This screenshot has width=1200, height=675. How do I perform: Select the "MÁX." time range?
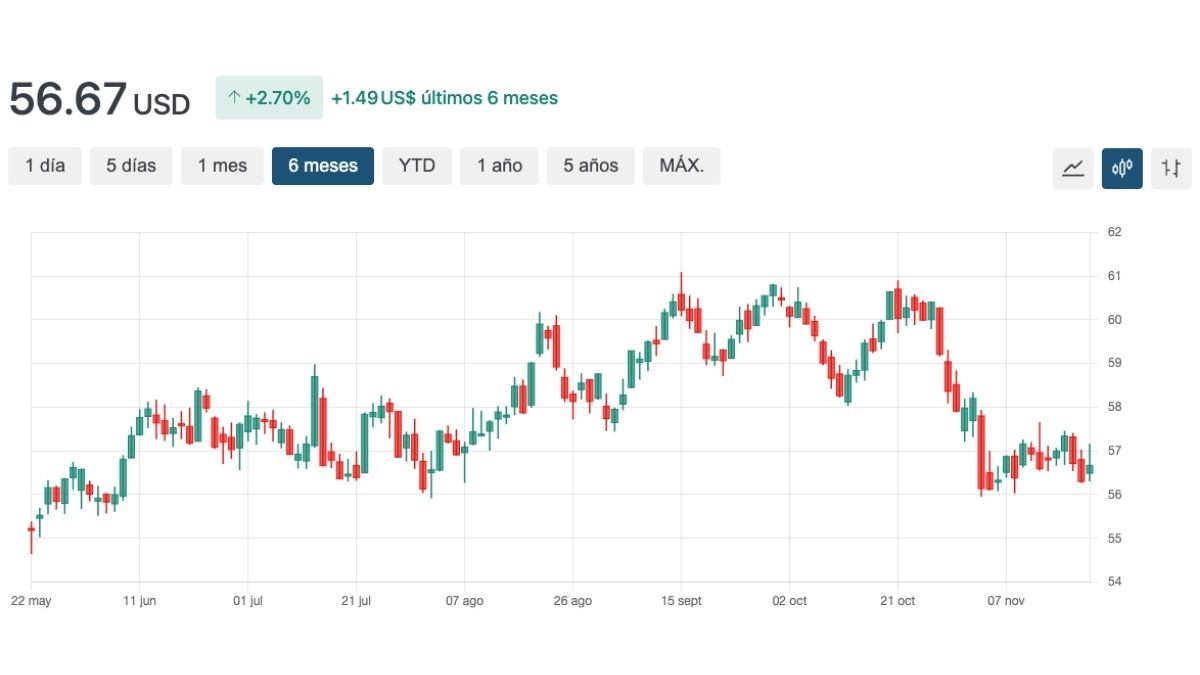point(681,166)
